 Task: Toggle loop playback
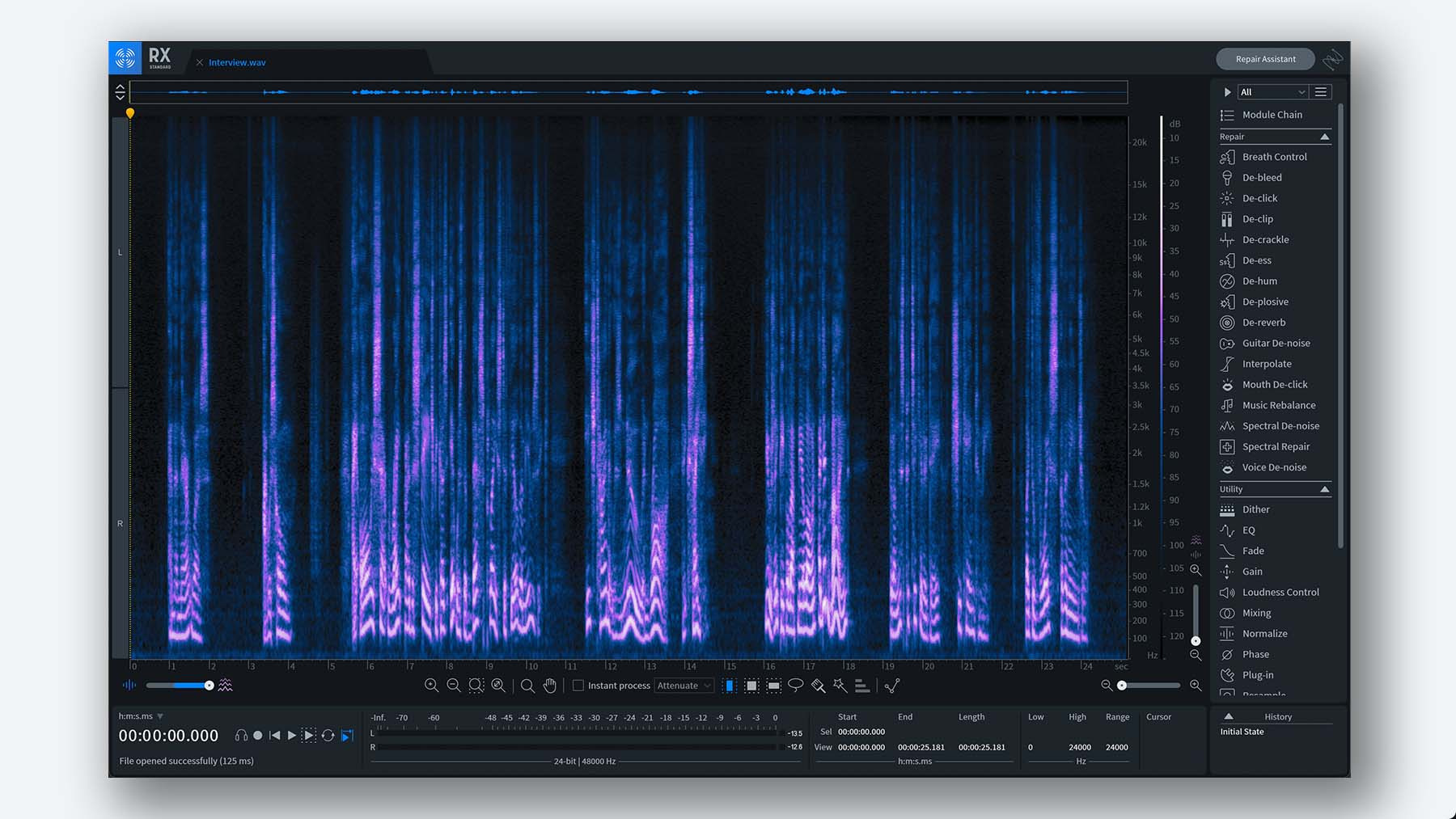[328, 736]
